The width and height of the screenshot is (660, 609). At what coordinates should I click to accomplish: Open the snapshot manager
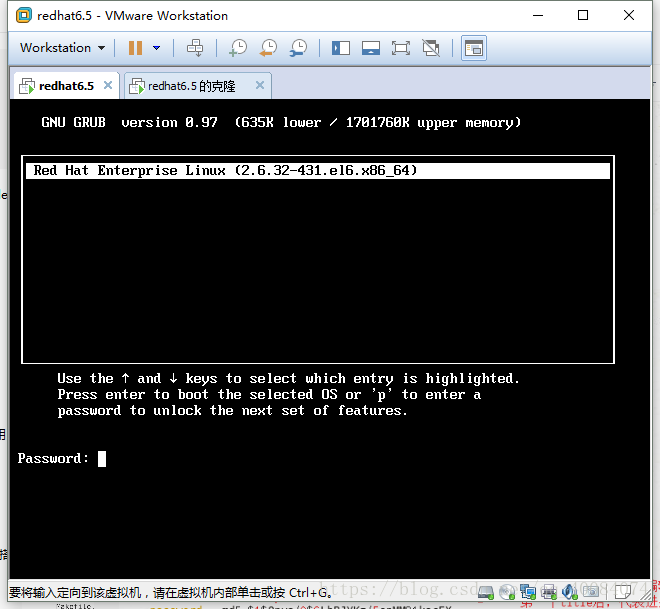[x=298, y=48]
